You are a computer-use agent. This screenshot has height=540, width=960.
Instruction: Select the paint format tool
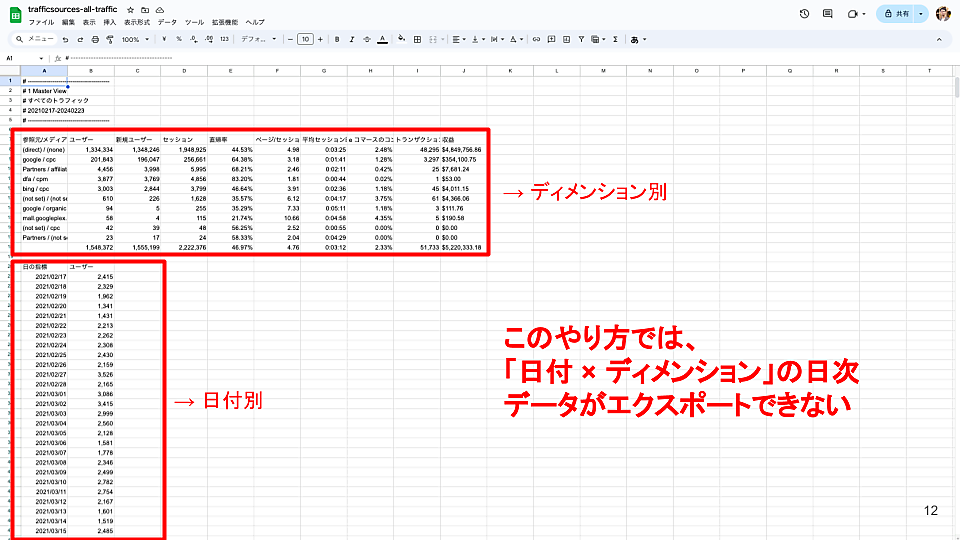(110, 39)
